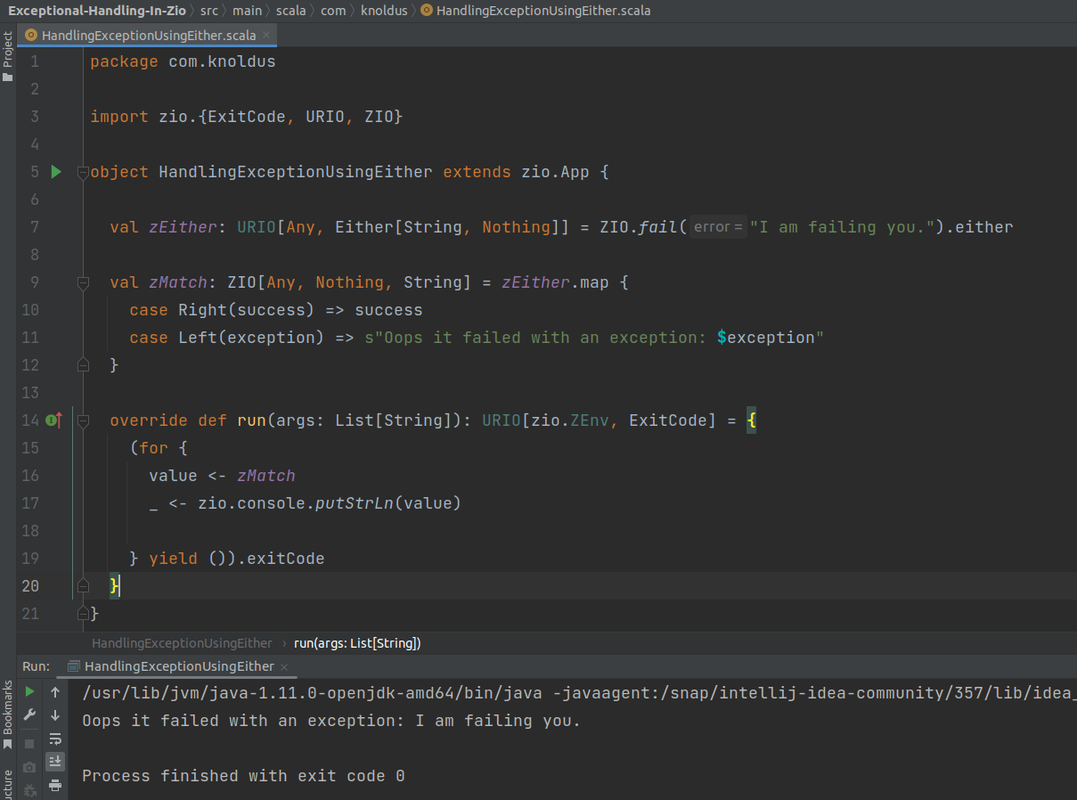Jump to next stack trace with down arrow

[56, 715]
